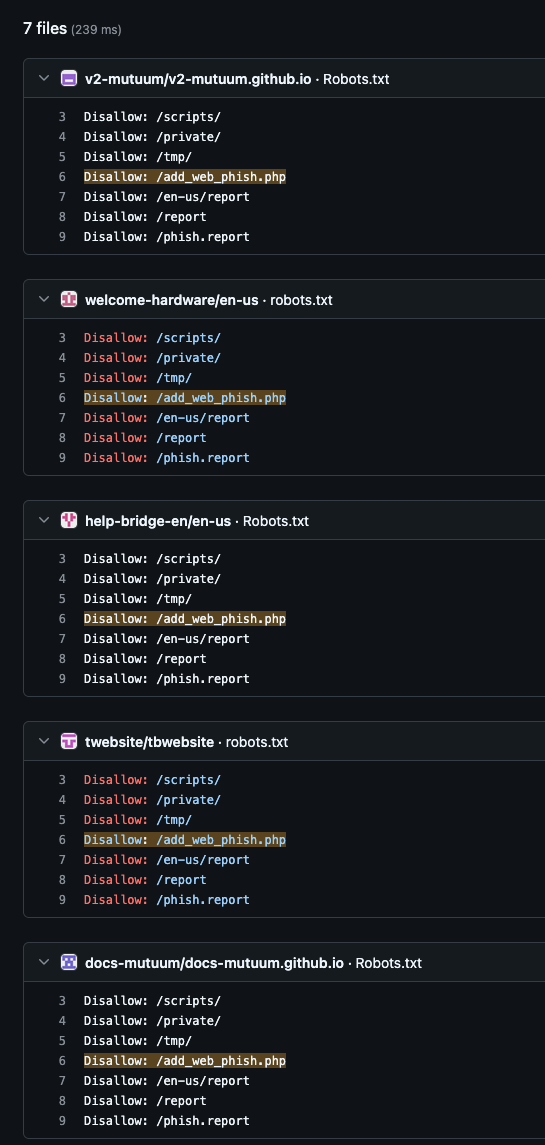Viewport: 545px width, 1145px height.
Task: Click line number 7 in help-bridge-en result
Action: (x=62, y=639)
